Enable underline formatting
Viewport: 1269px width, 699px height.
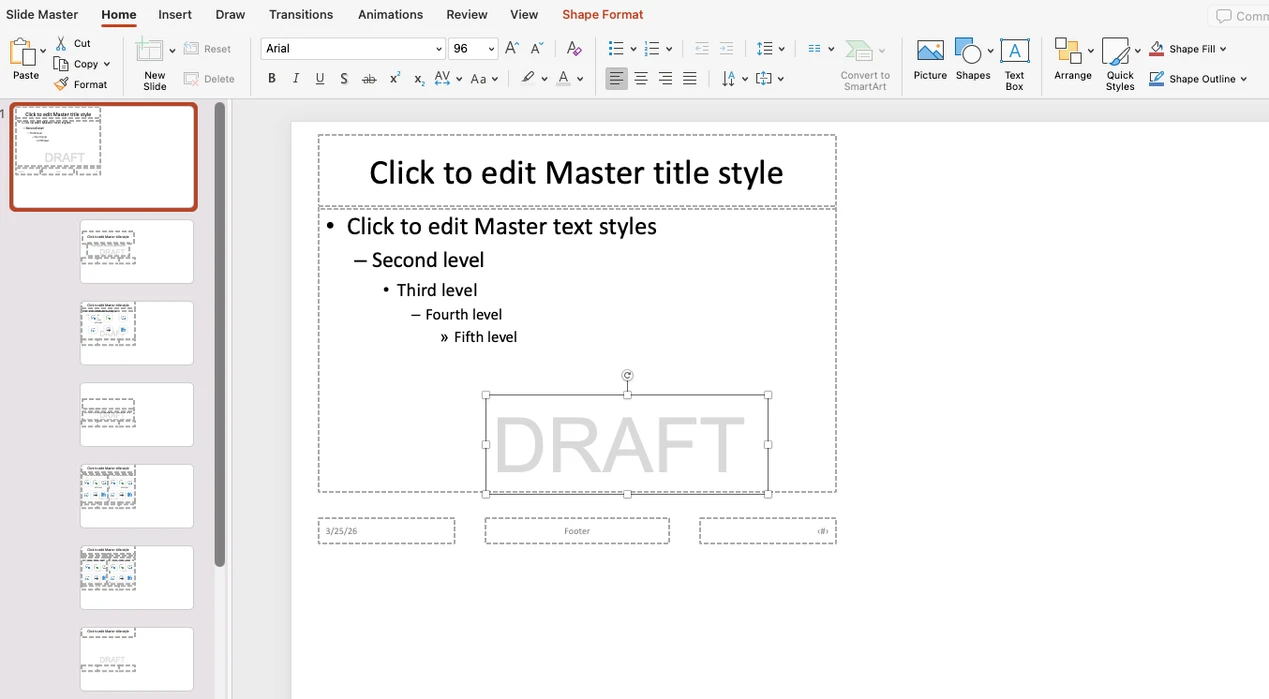point(319,78)
